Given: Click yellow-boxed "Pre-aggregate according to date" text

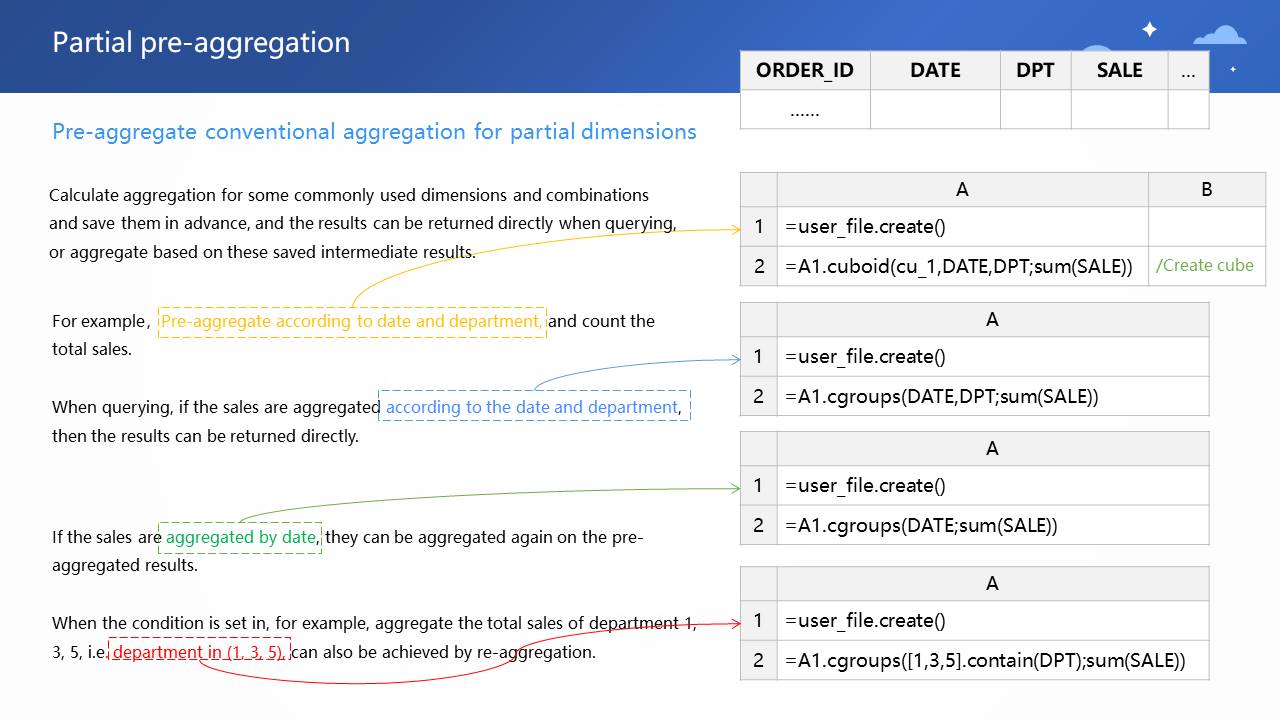Looking at the screenshot, I should pos(352,321).
